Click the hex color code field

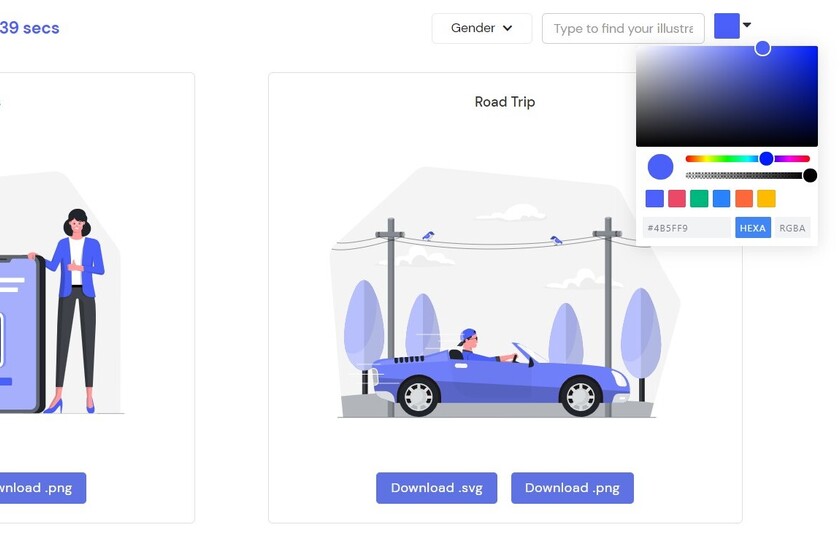click(686, 228)
